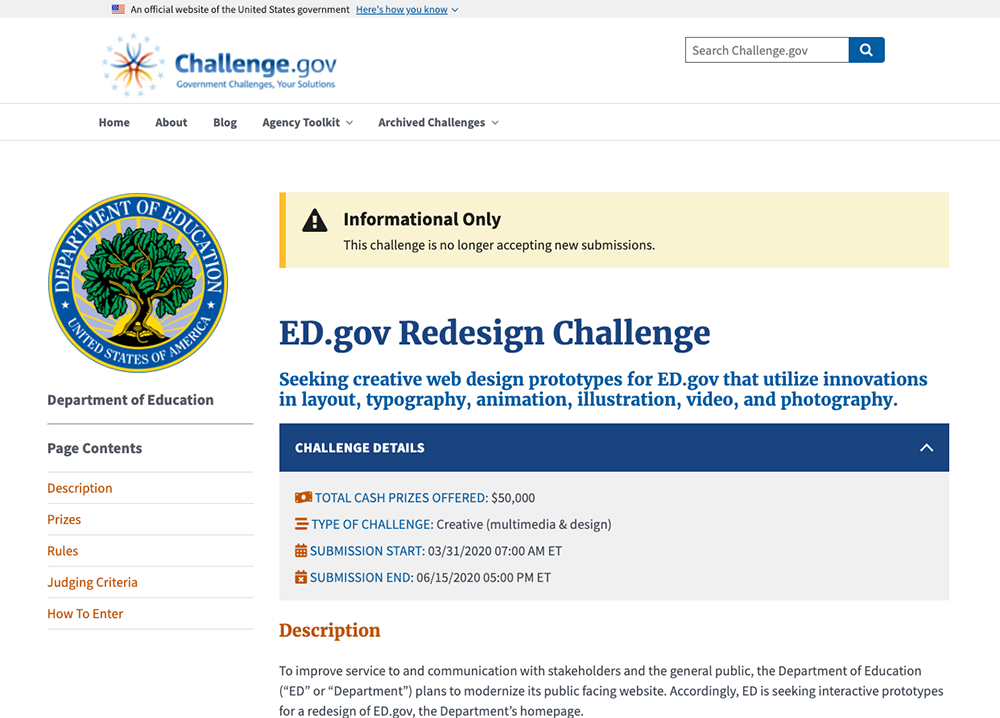Screen dimensions: 1000x718
Task: Click the How To Enter link
Action: click(x=85, y=613)
